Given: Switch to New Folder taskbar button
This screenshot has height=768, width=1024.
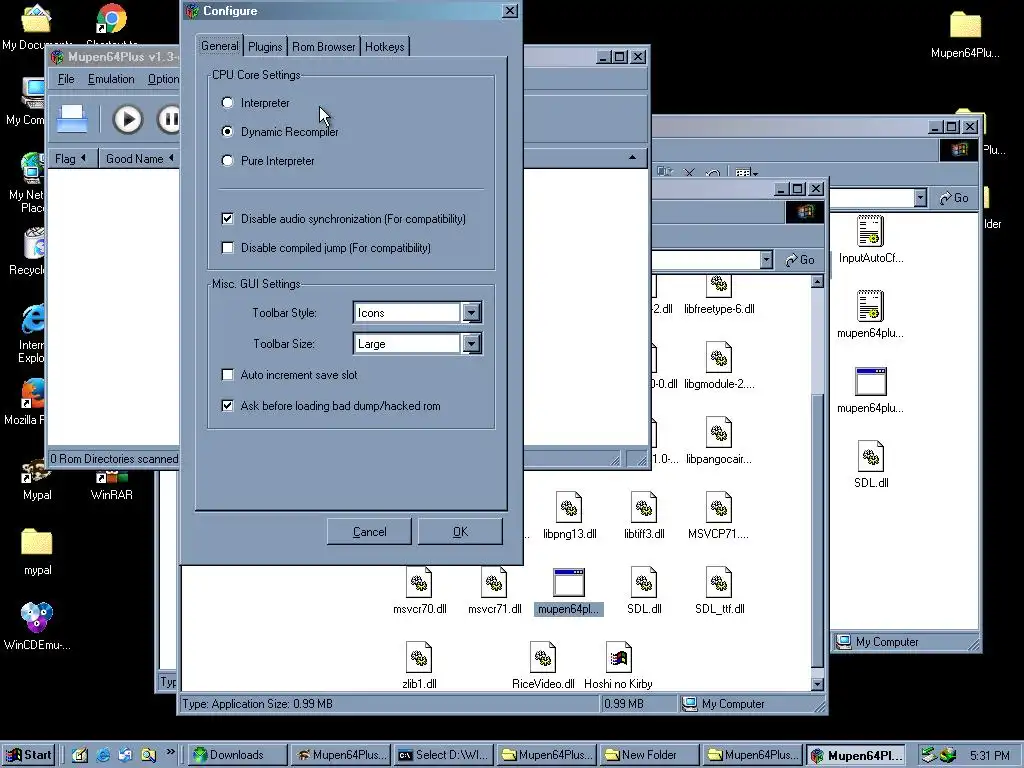Looking at the screenshot, I should 648,755.
